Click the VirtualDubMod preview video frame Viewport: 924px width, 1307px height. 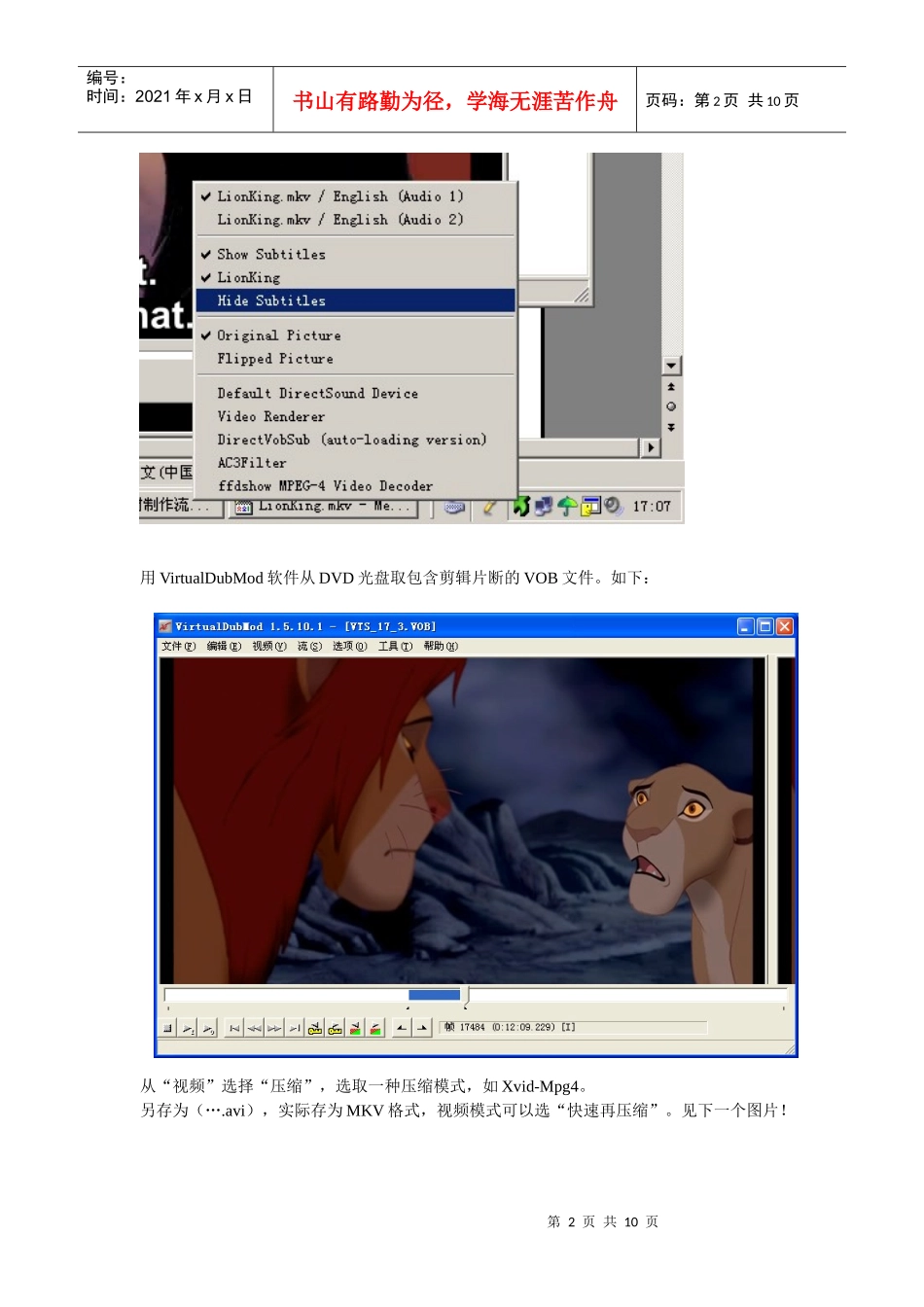463,821
